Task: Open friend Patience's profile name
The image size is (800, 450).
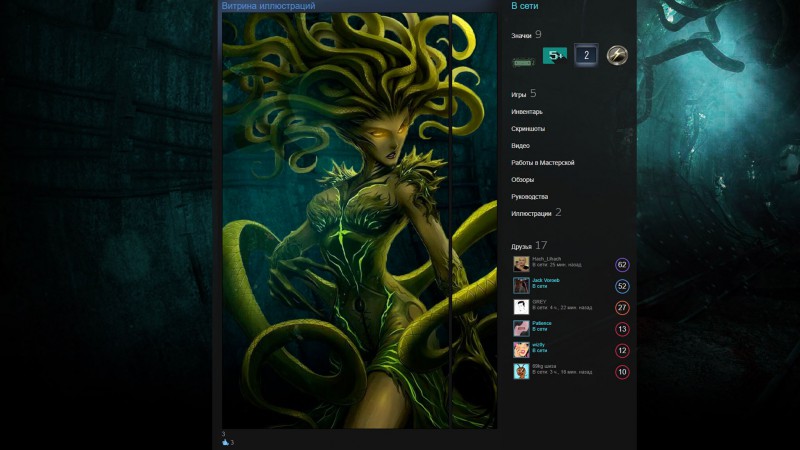Action: tap(542, 323)
